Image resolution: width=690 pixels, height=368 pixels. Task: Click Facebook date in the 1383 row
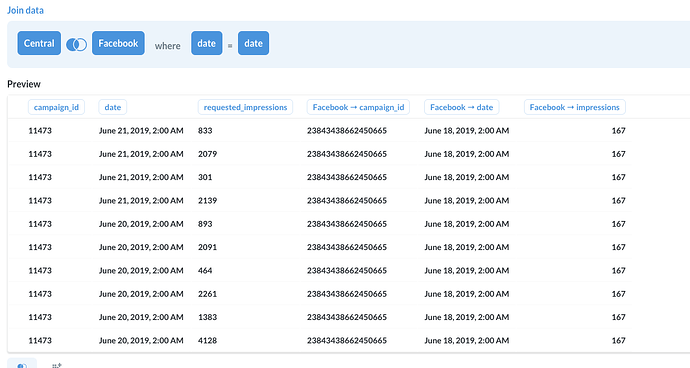point(466,317)
